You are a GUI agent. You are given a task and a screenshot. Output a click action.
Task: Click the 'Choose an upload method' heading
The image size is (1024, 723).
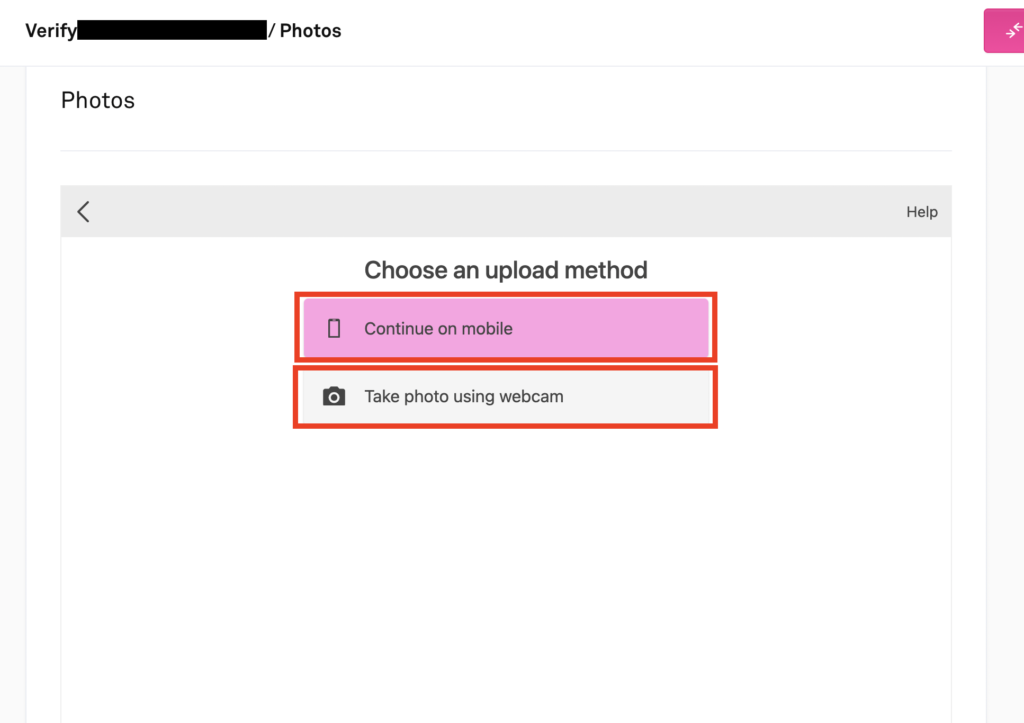(505, 270)
